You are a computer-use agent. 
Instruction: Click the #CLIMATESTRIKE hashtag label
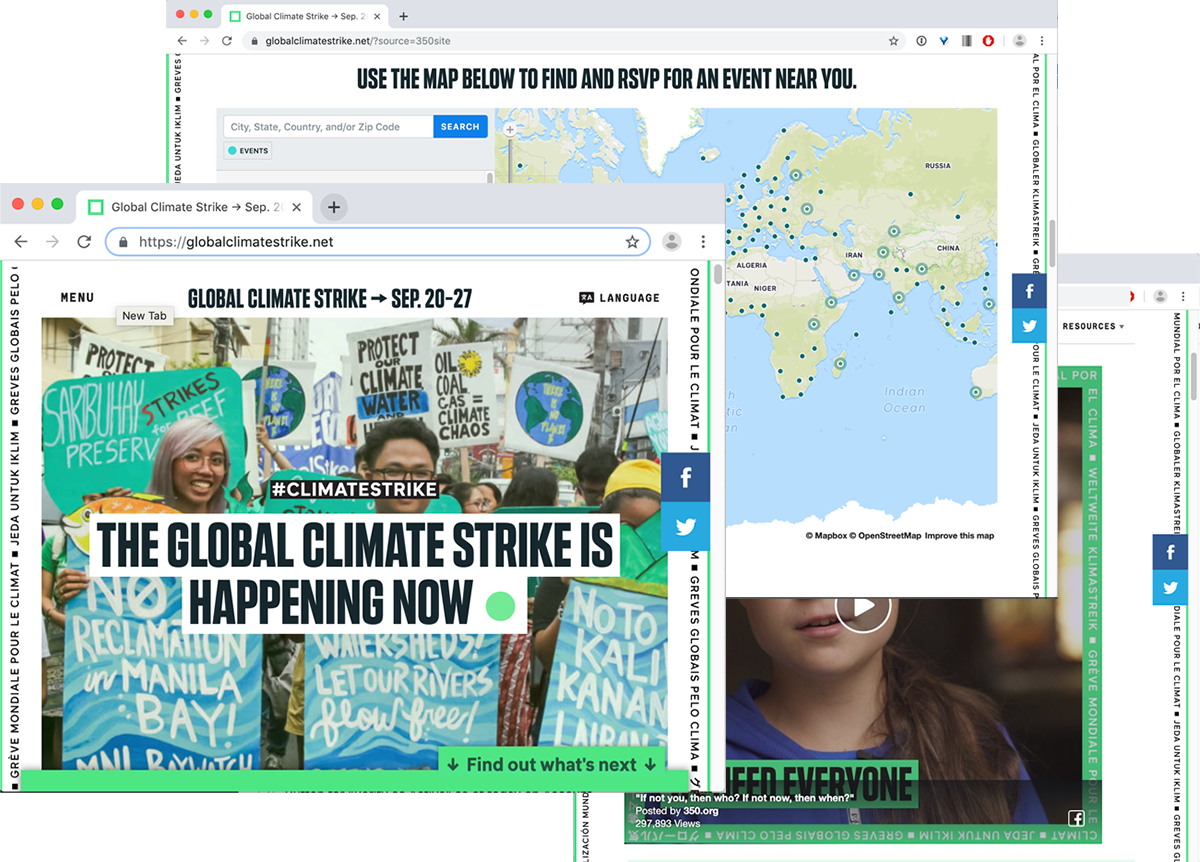coord(355,489)
